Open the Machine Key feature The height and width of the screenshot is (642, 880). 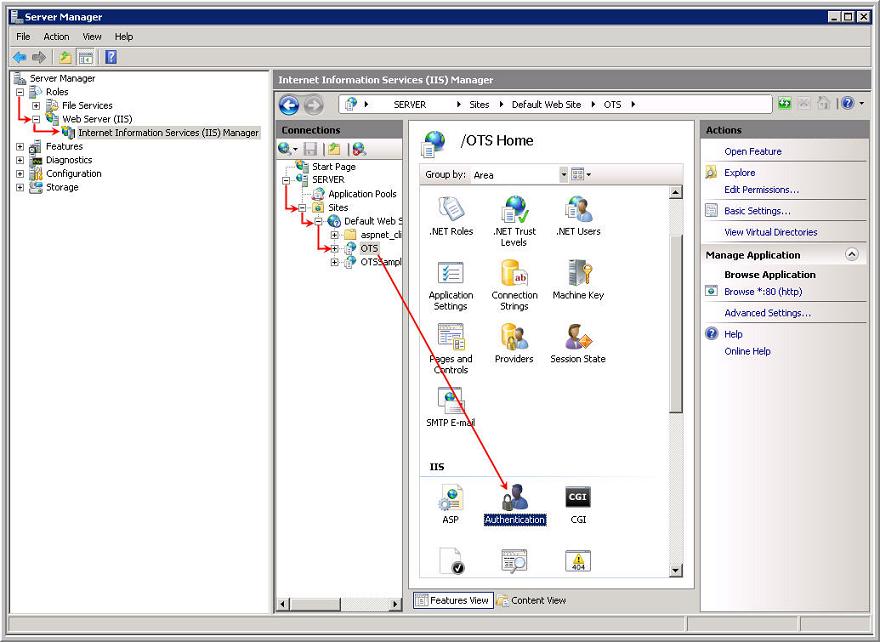point(578,280)
